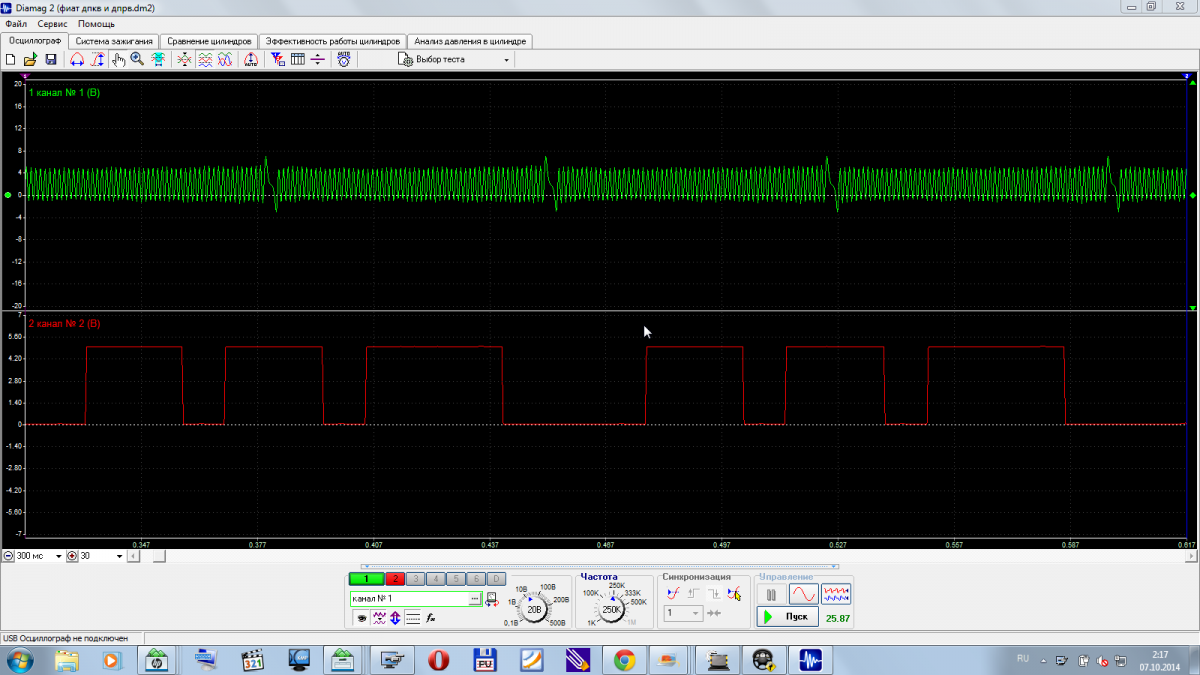Toggle the pause button in control panel
The width and height of the screenshot is (1200, 675).
pyautogui.click(x=771, y=594)
